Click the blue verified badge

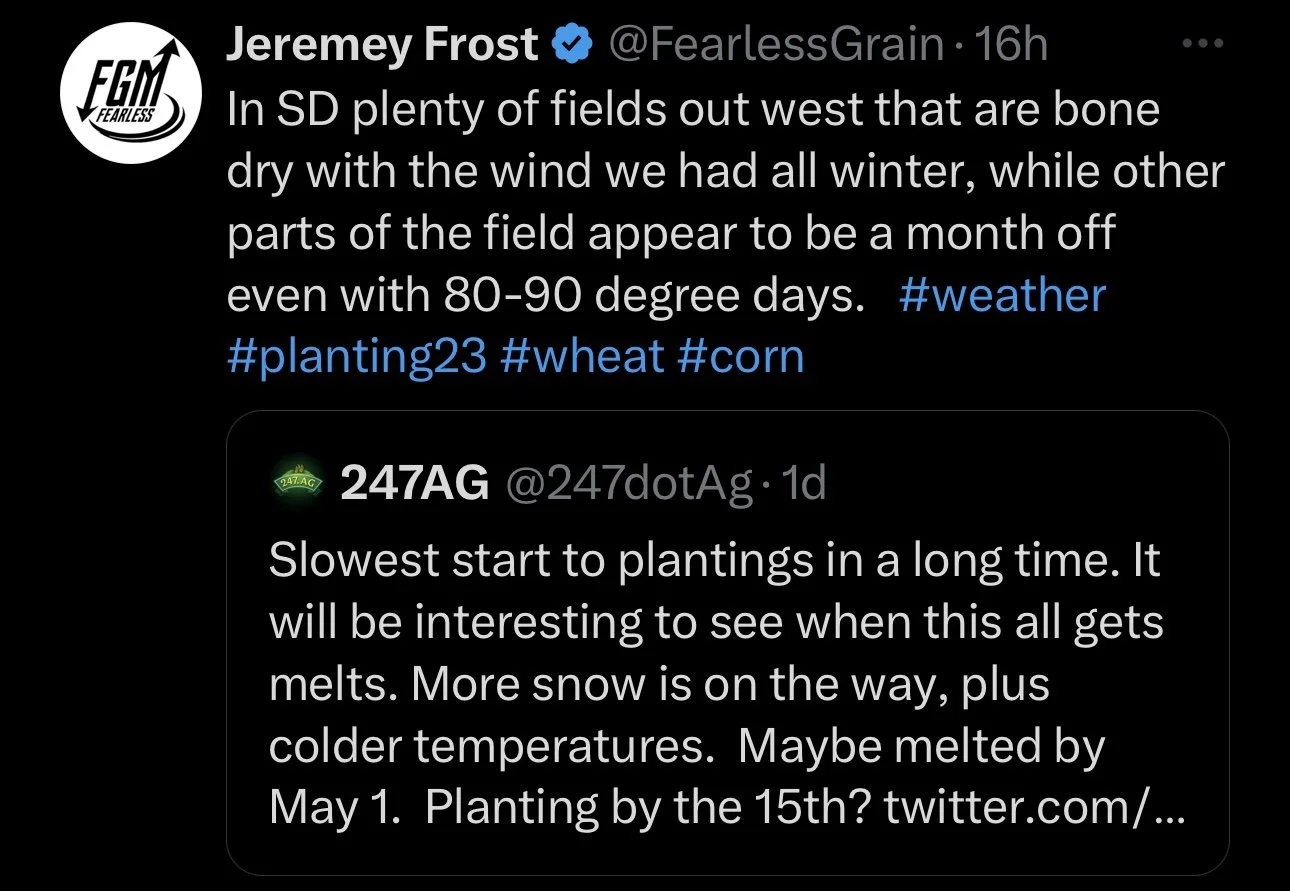point(572,45)
